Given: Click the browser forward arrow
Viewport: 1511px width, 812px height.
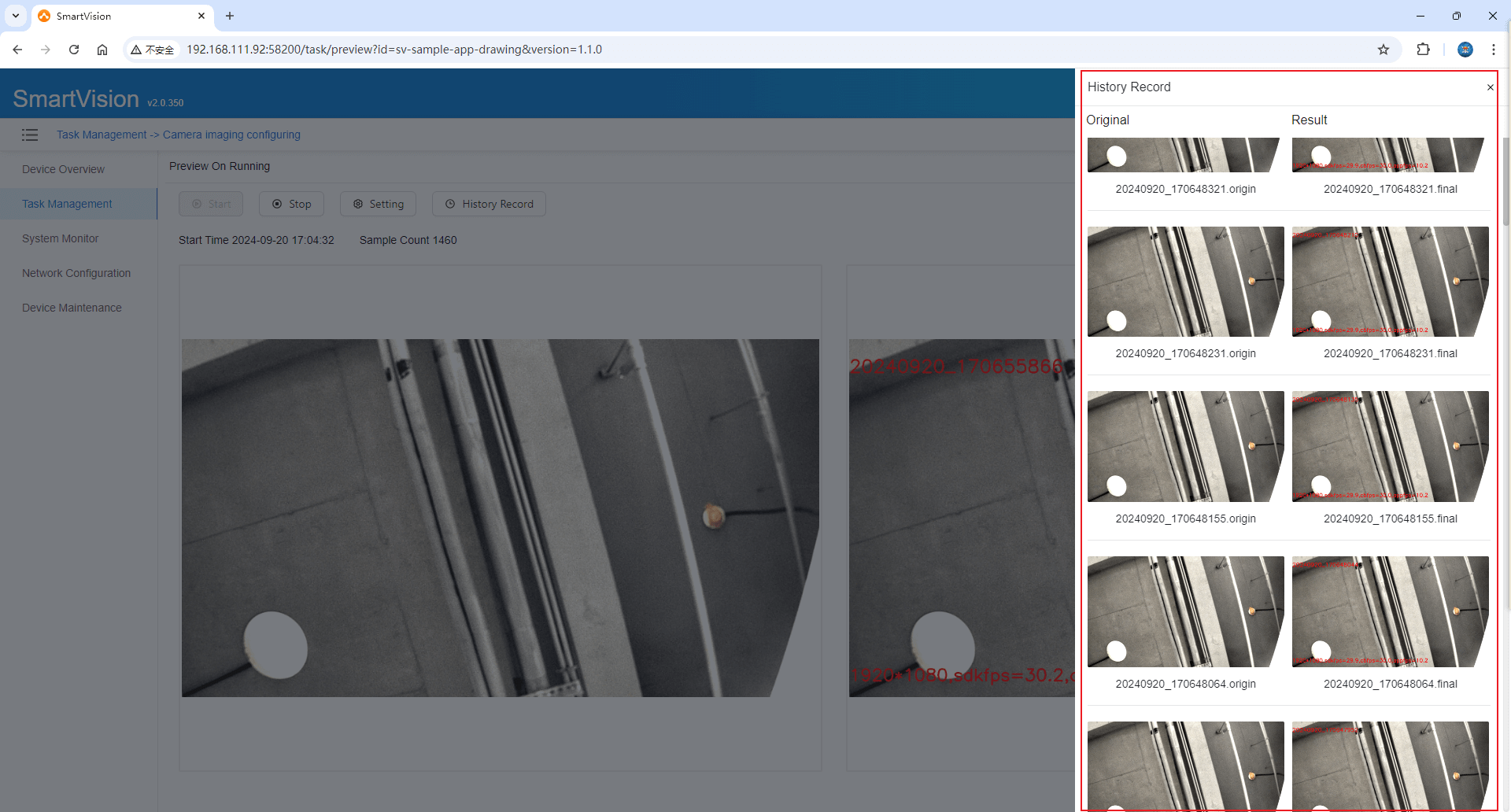Looking at the screenshot, I should (46, 50).
